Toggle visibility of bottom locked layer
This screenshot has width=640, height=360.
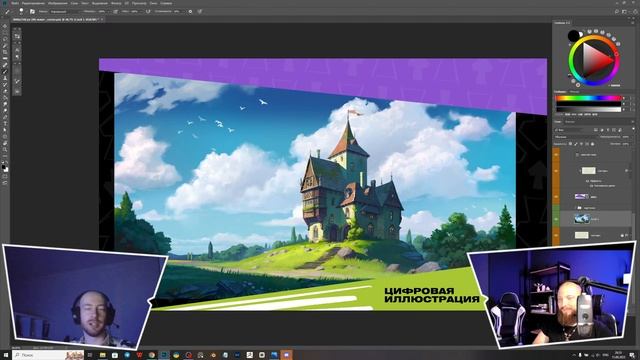(556, 235)
